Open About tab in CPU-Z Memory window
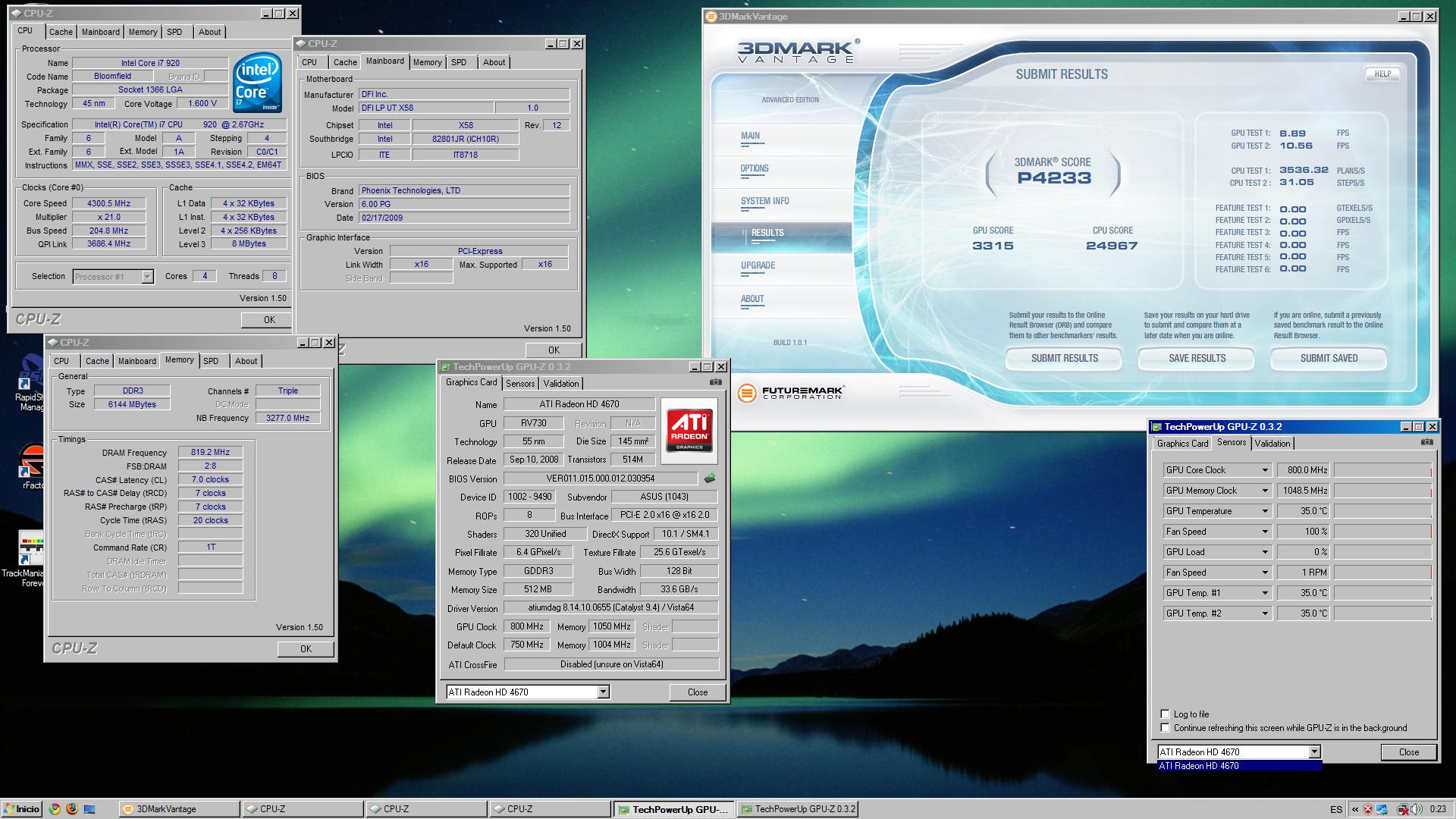 coord(246,361)
